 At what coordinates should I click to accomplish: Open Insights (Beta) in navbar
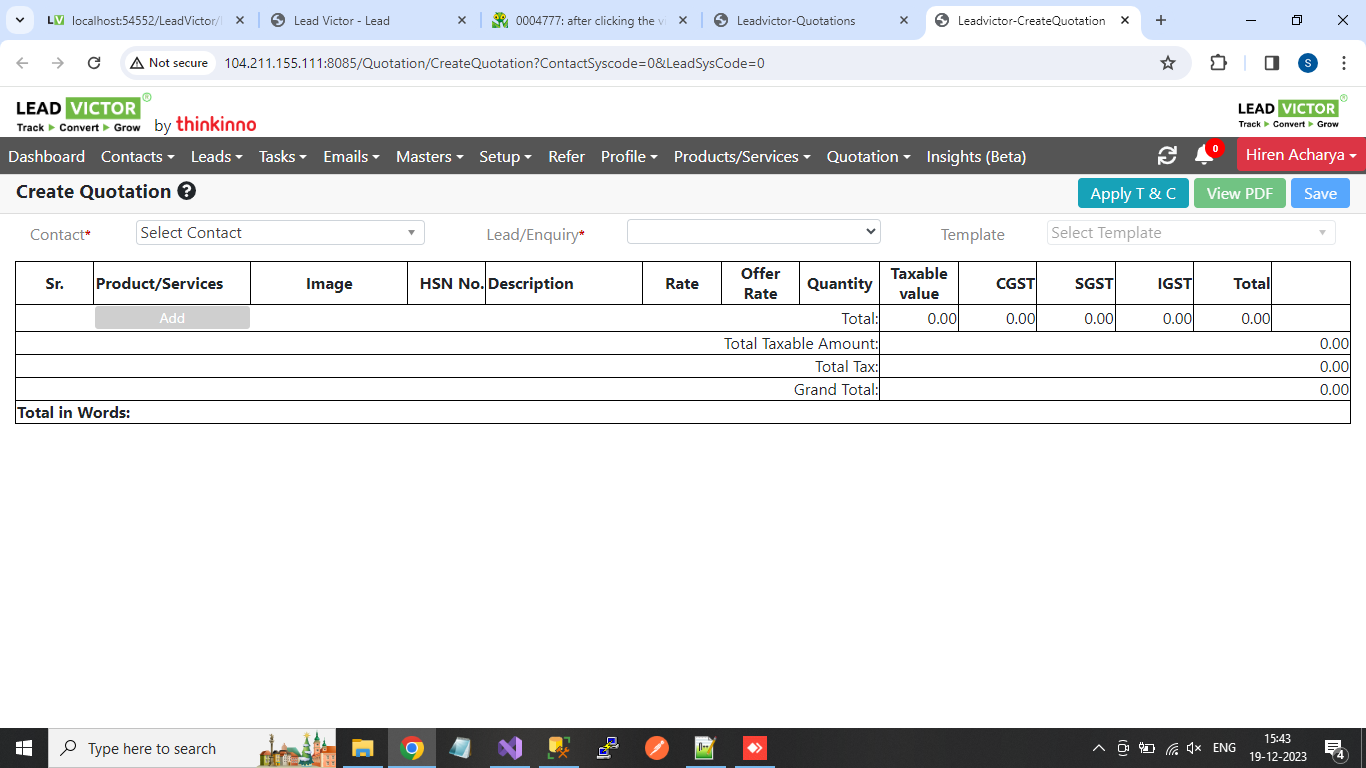click(976, 156)
